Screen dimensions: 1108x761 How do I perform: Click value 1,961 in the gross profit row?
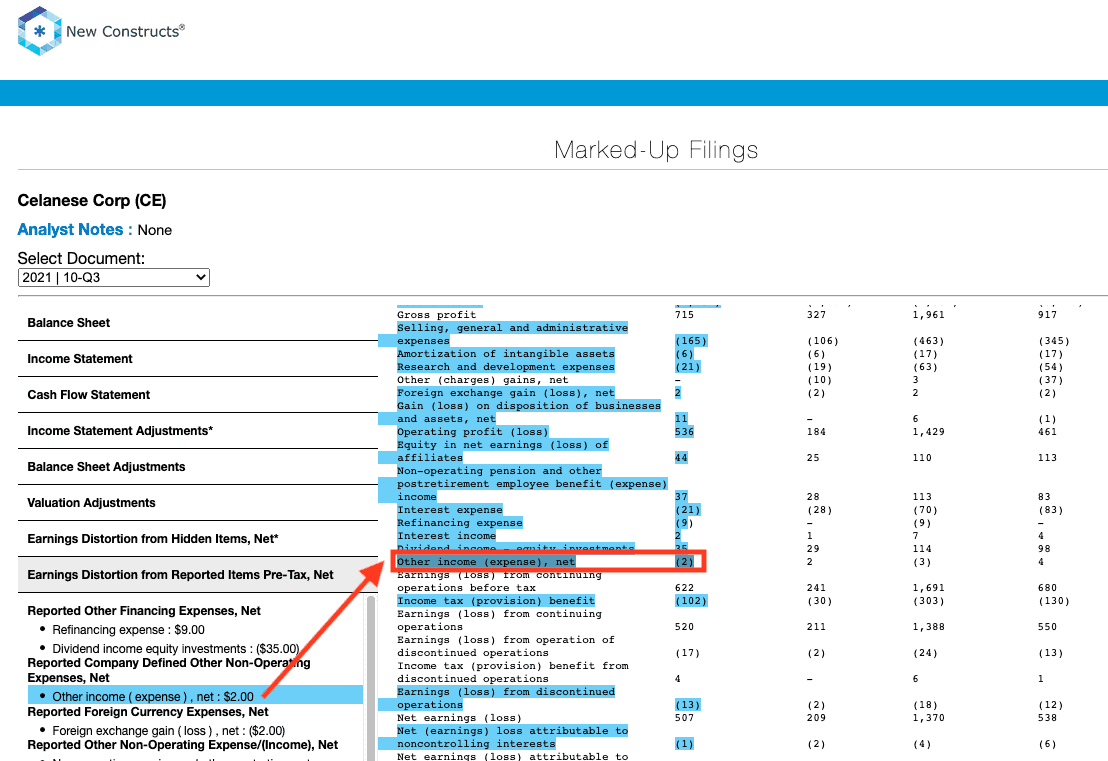pyautogui.click(x=929, y=315)
